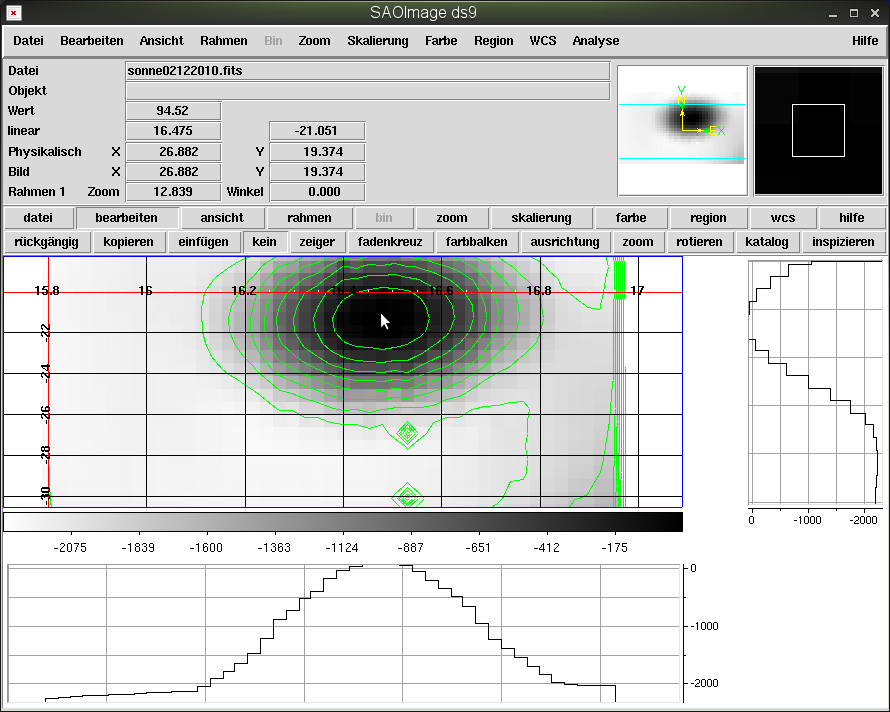890x712 pixels.
Task: Click the panner thumbnail with the compass arrows
Action: (682, 130)
